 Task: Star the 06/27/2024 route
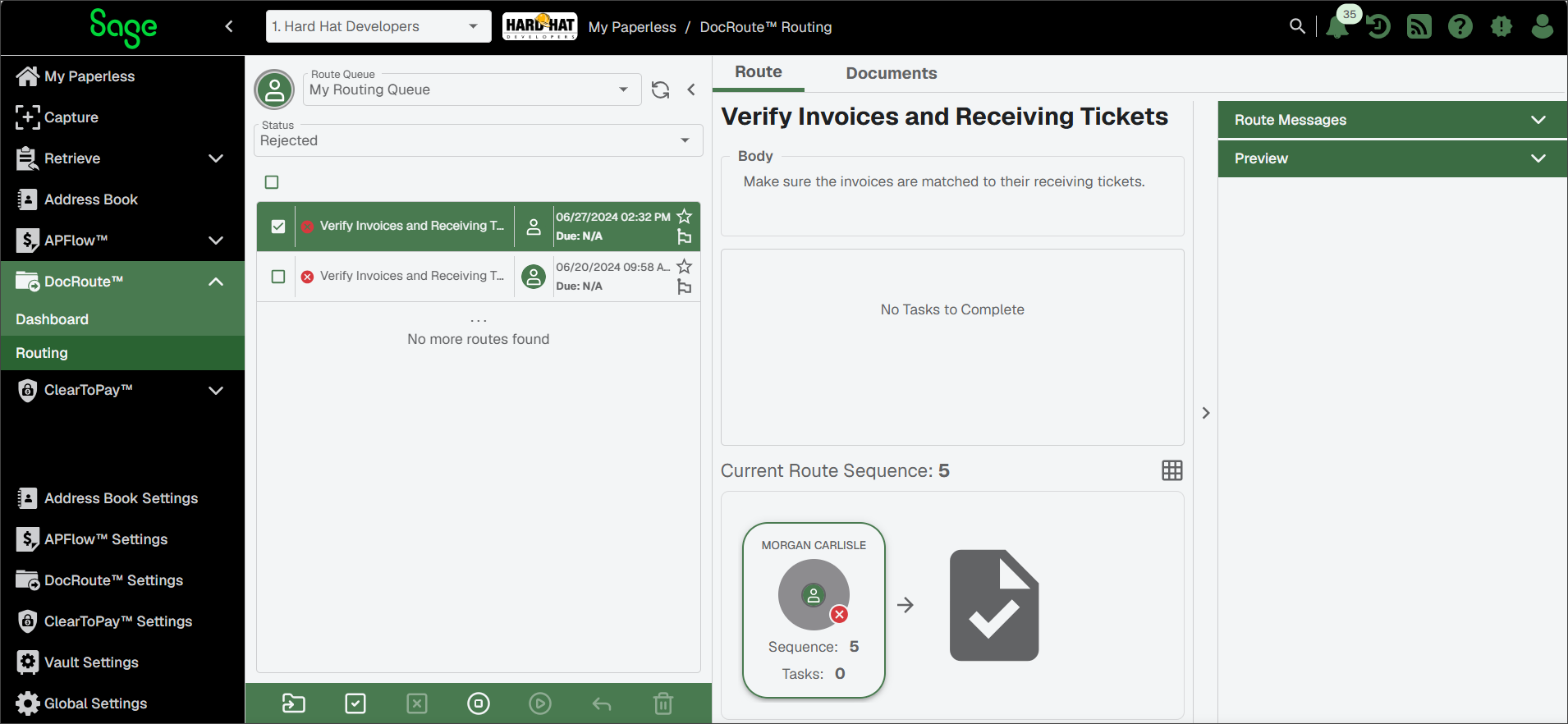pos(685,217)
